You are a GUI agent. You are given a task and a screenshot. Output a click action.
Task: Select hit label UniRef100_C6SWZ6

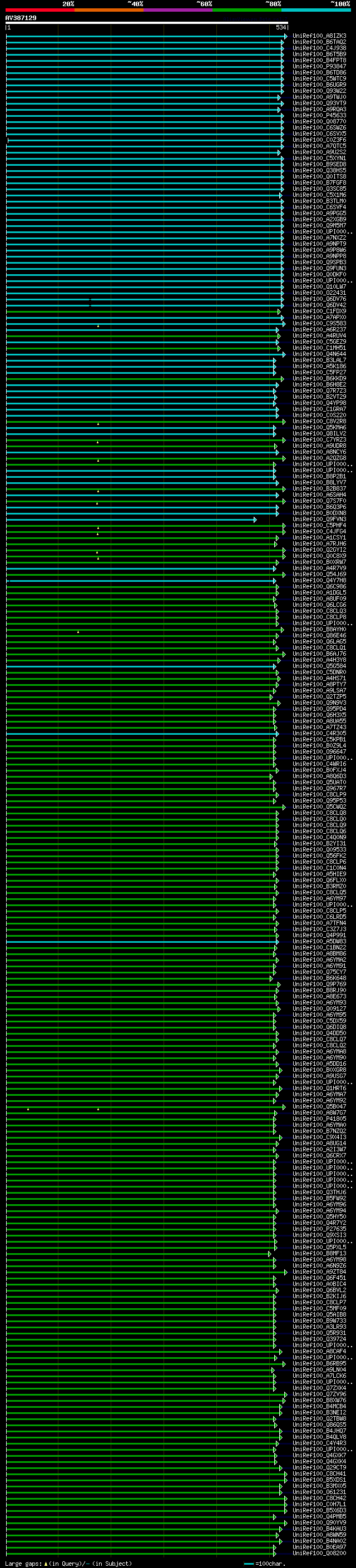point(319,128)
